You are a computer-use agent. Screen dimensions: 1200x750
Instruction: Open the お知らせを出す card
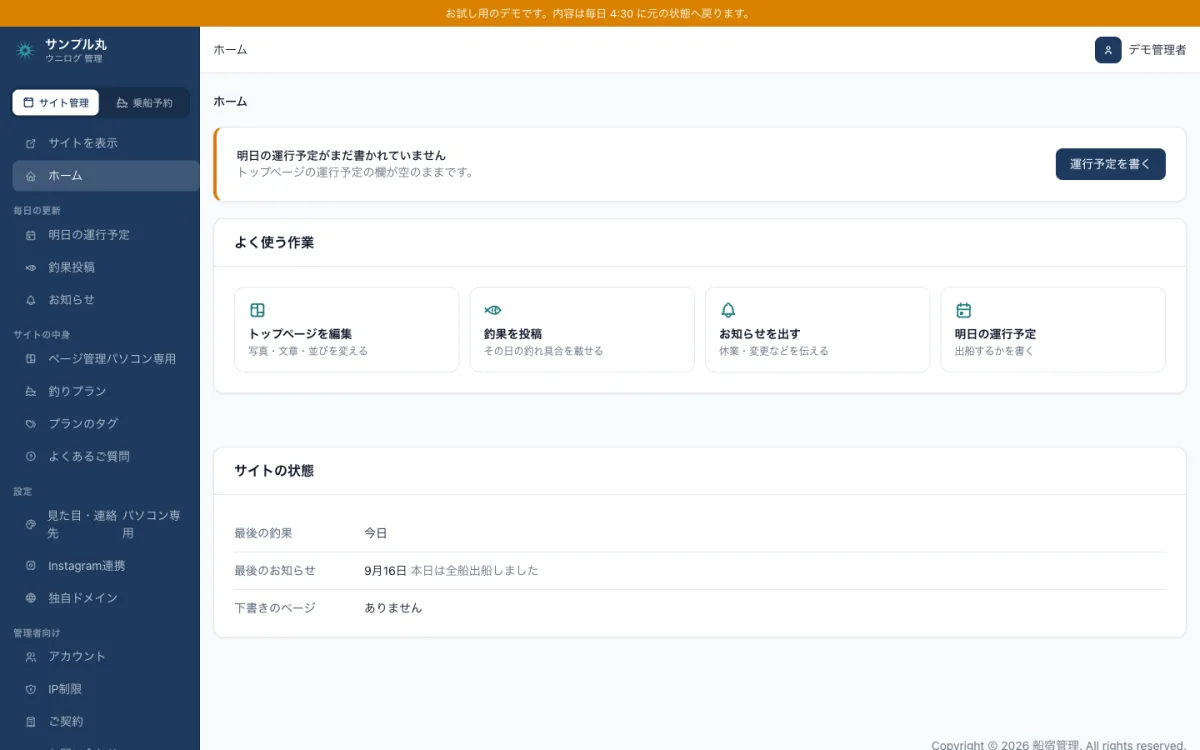(817, 330)
